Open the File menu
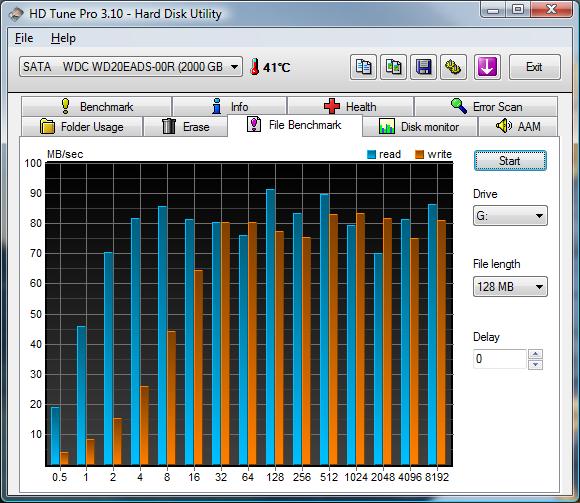 (x=24, y=38)
